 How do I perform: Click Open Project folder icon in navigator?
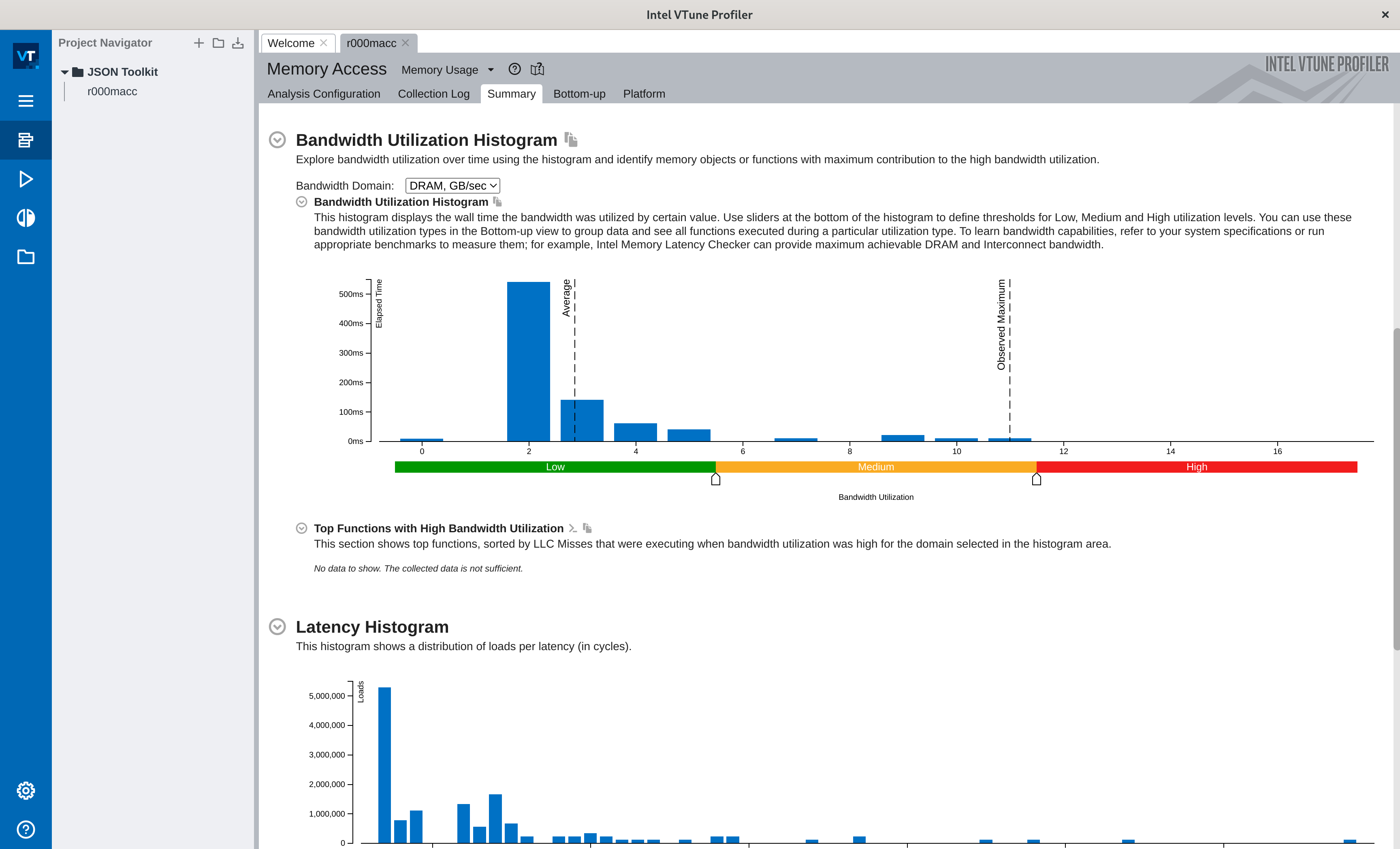coord(218,43)
